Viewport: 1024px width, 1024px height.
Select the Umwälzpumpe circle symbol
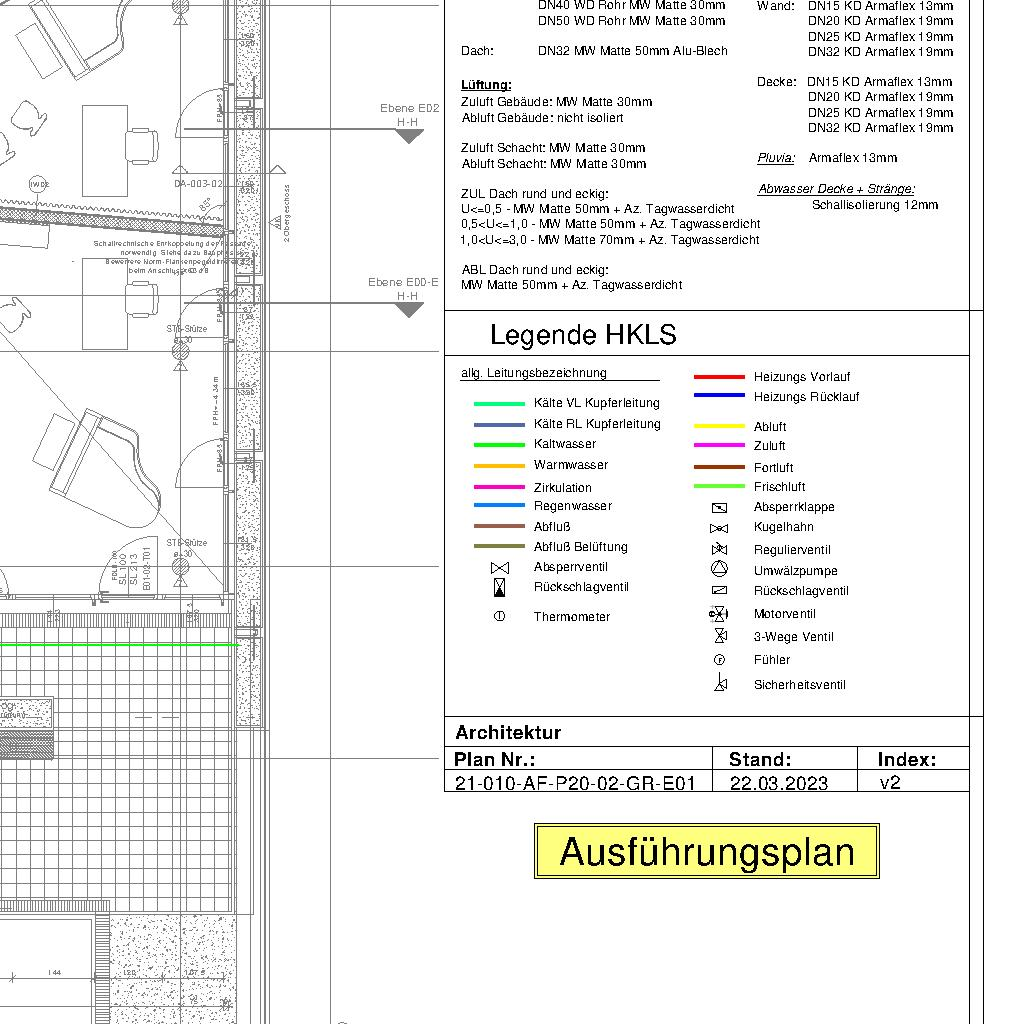click(x=719, y=569)
